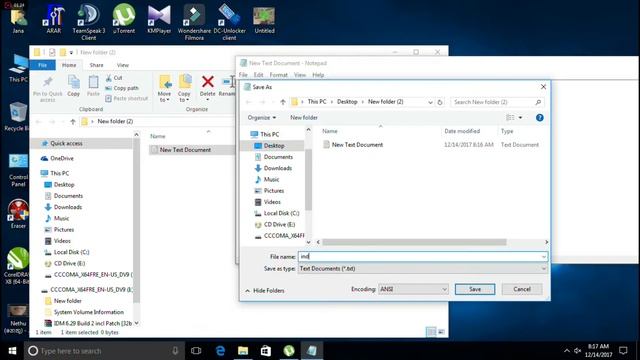
Task: Go up one level in Save As dialog
Action: click(x=282, y=102)
